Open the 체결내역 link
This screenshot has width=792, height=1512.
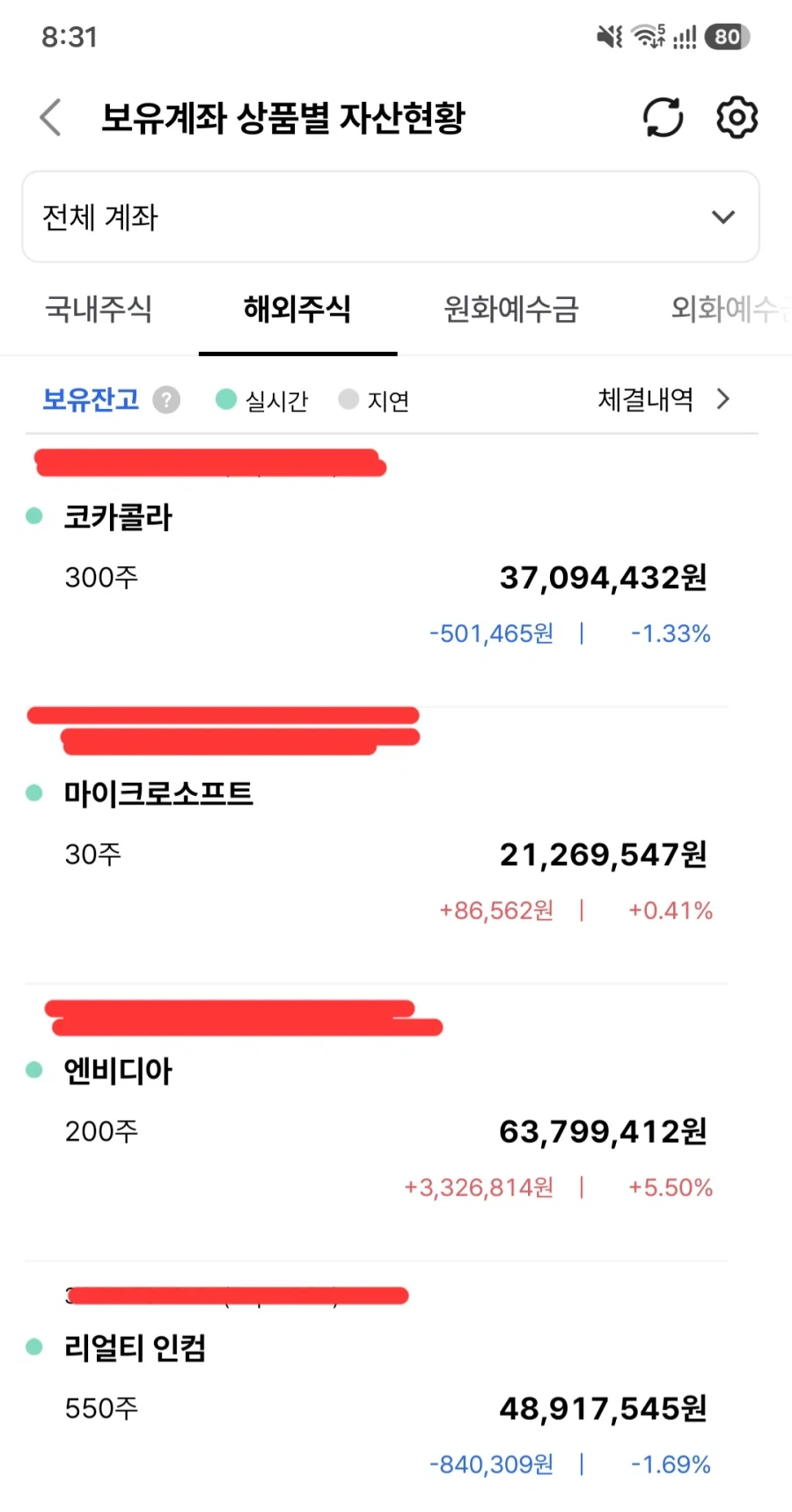645,399
